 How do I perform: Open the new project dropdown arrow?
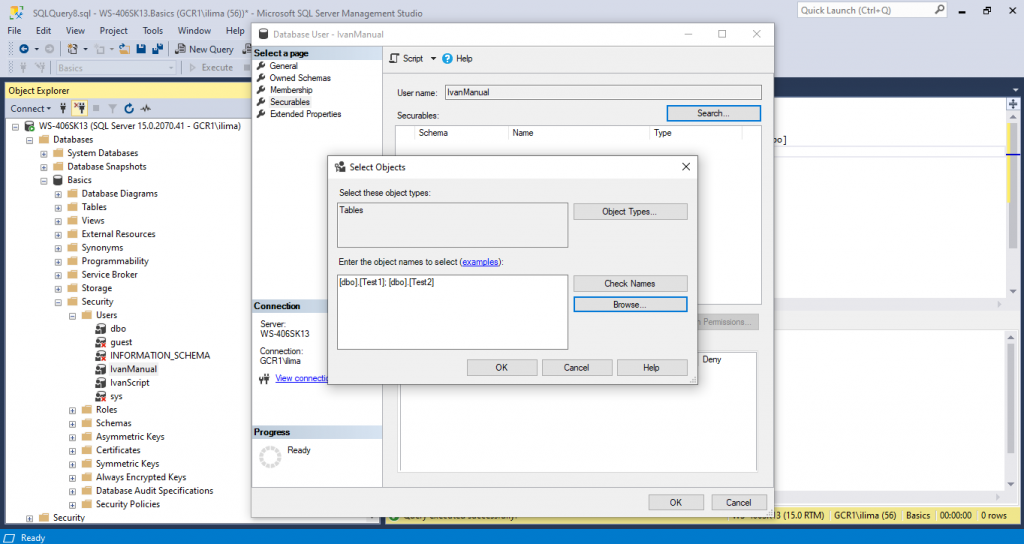86,49
